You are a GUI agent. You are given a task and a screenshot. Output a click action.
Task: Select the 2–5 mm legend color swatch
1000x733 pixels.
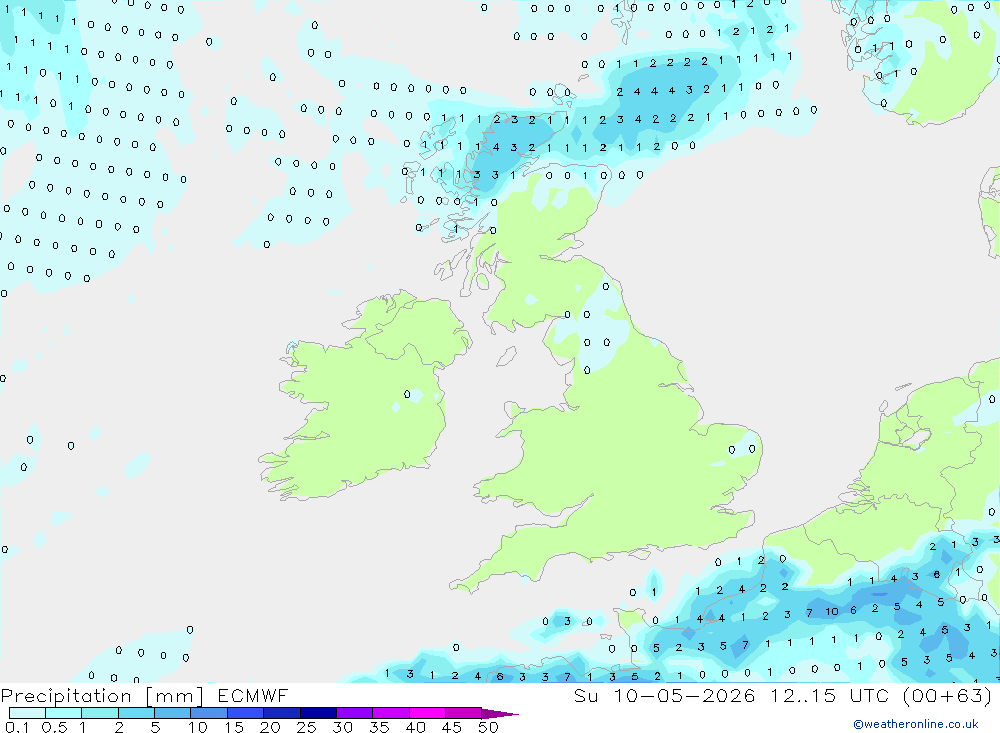click(136, 713)
